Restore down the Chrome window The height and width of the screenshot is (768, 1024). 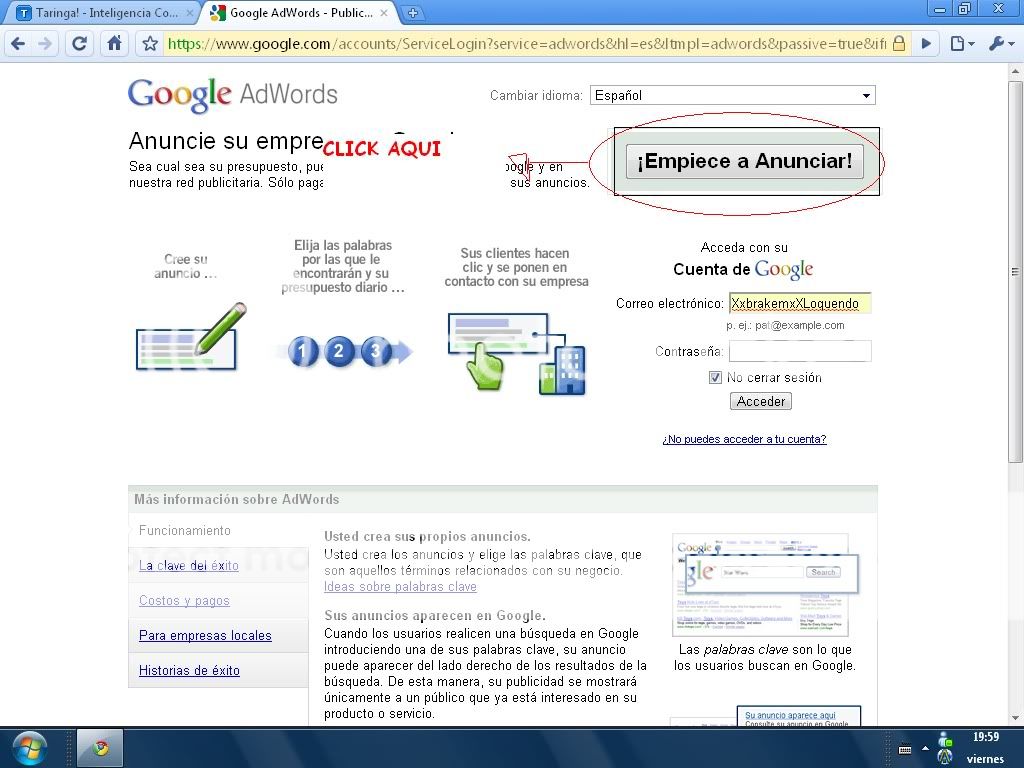965,9
